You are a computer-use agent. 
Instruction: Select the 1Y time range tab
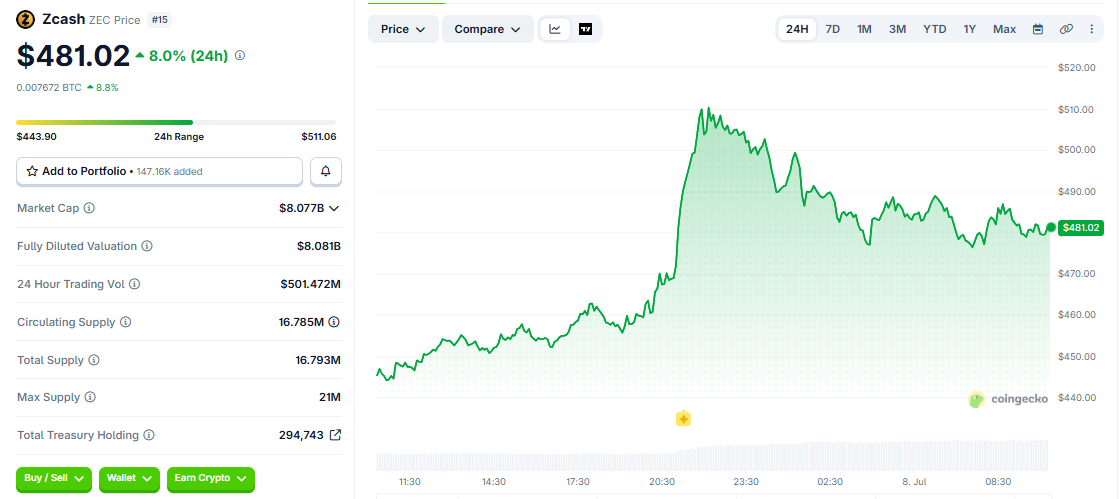969,29
